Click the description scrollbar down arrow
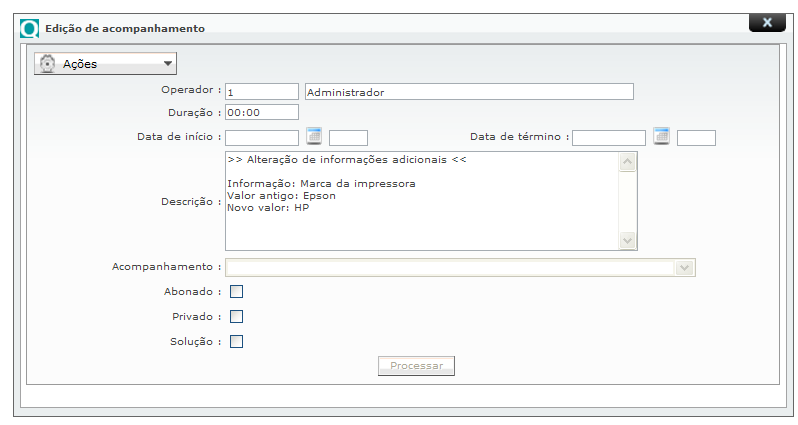Screen dimensions: 798x425 click(x=628, y=240)
